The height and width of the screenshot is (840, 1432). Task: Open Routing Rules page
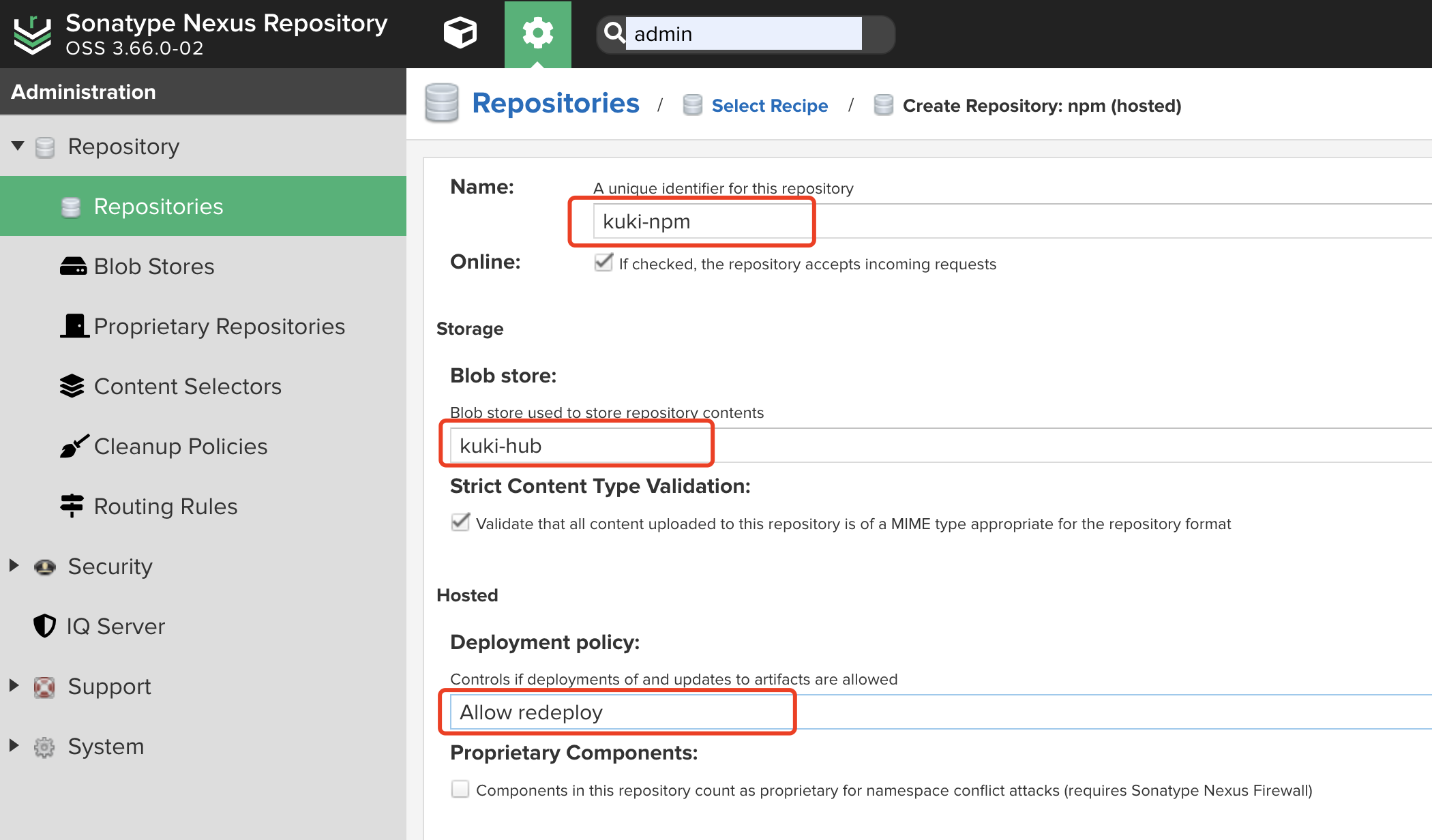[165, 507]
